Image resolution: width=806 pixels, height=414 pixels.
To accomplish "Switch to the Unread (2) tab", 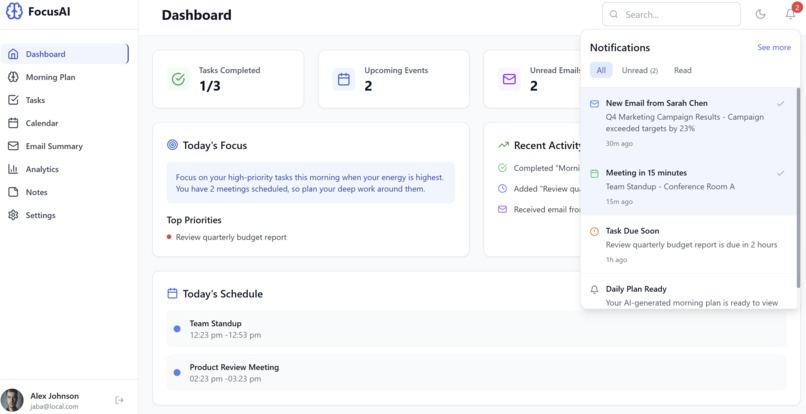I will pyautogui.click(x=639, y=70).
